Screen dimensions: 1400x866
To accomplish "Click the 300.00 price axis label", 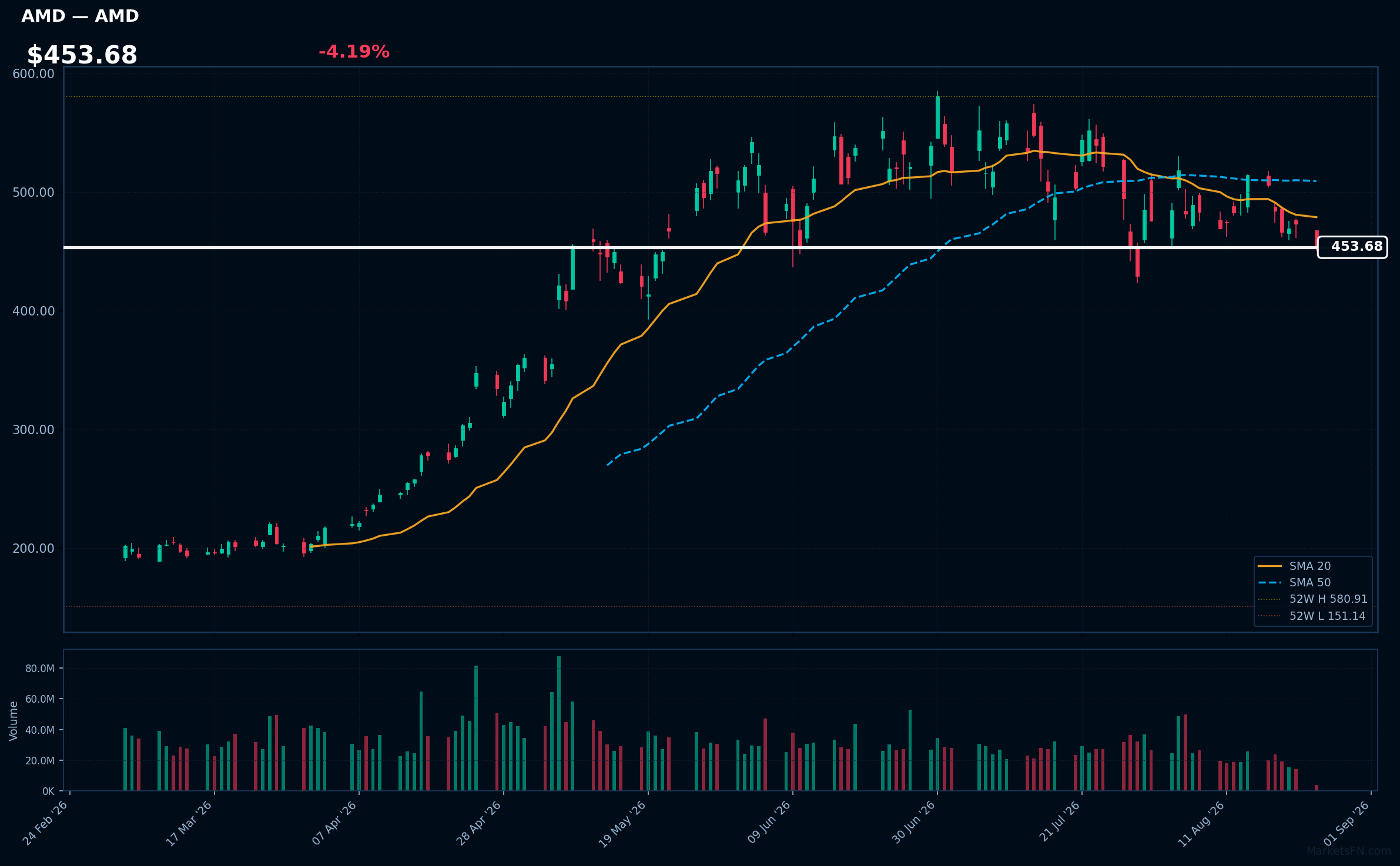I will click(x=34, y=429).
